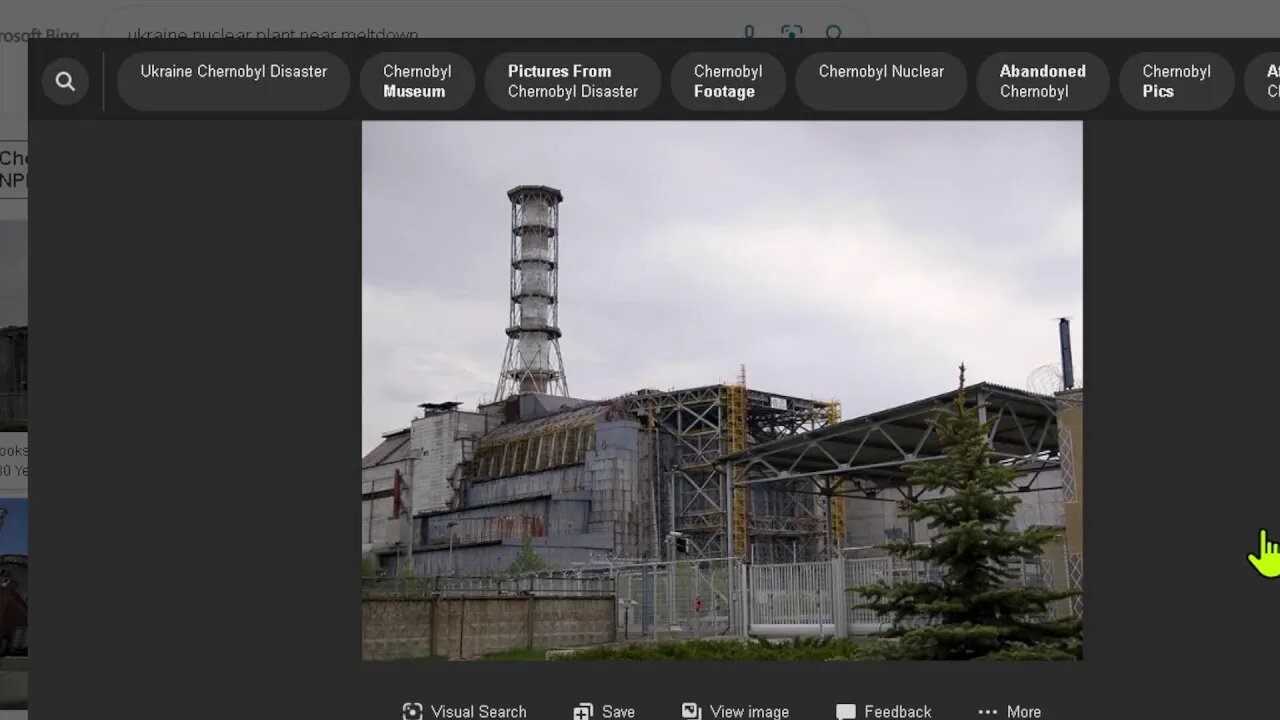Image resolution: width=1280 pixels, height=720 pixels.
Task: Click the microphone icon in Bing search bar
Action: tap(749, 33)
